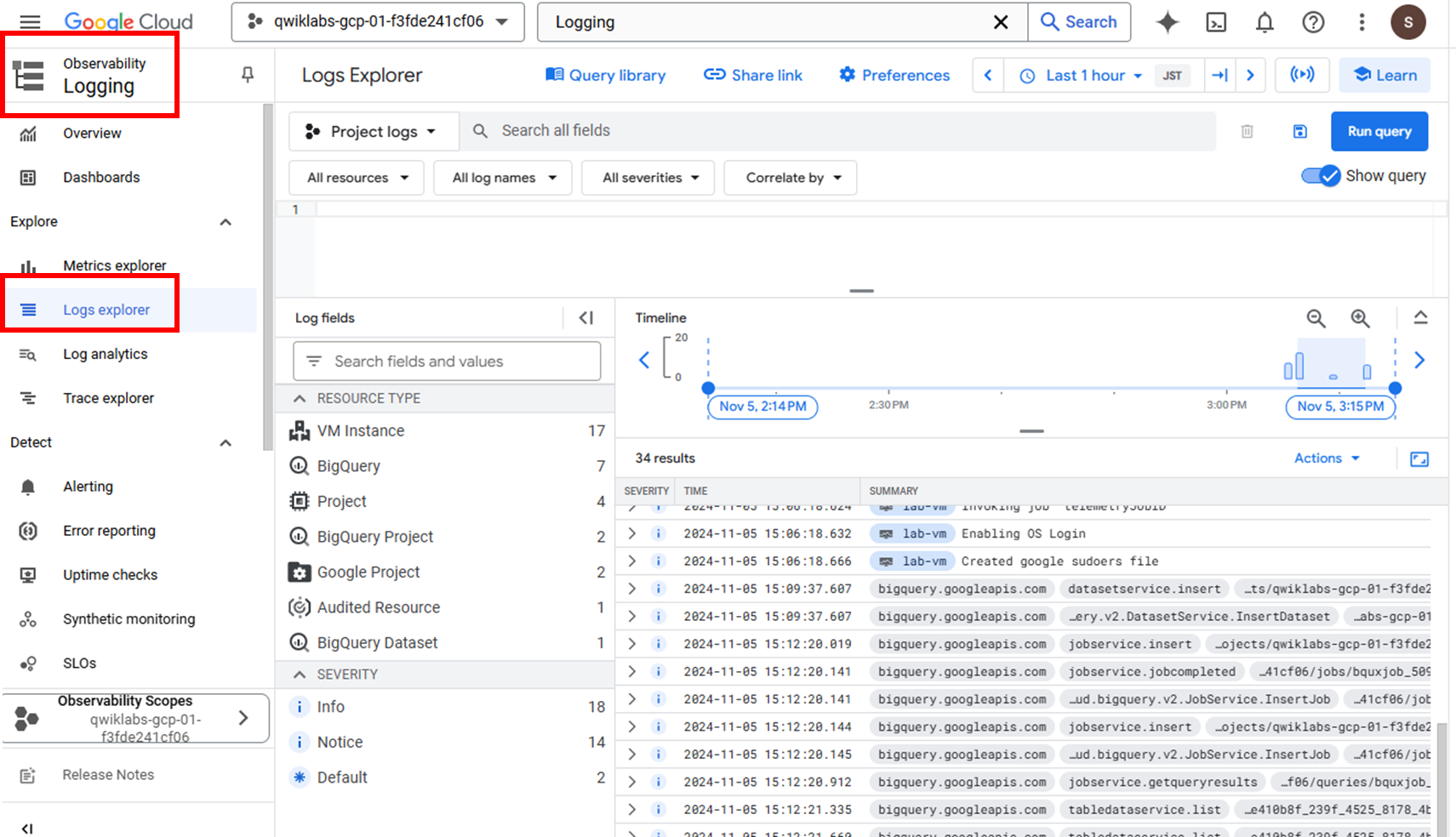Open Log analytics in the sidebar
The height and width of the screenshot is (837, 1456).
click(x=105, y=354)
